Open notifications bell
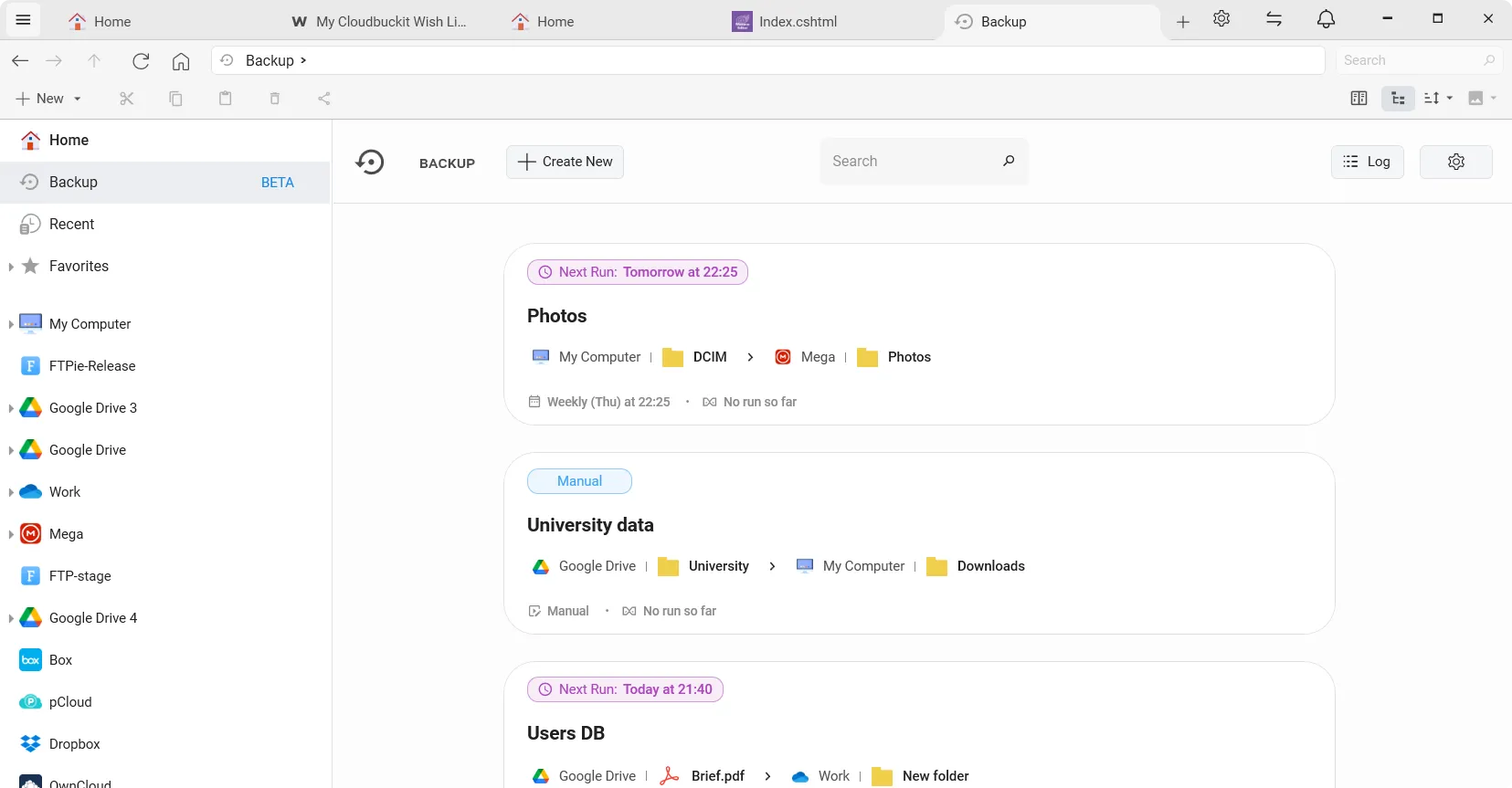Viewport: 1512px width, 788px height. [1326, 19]
